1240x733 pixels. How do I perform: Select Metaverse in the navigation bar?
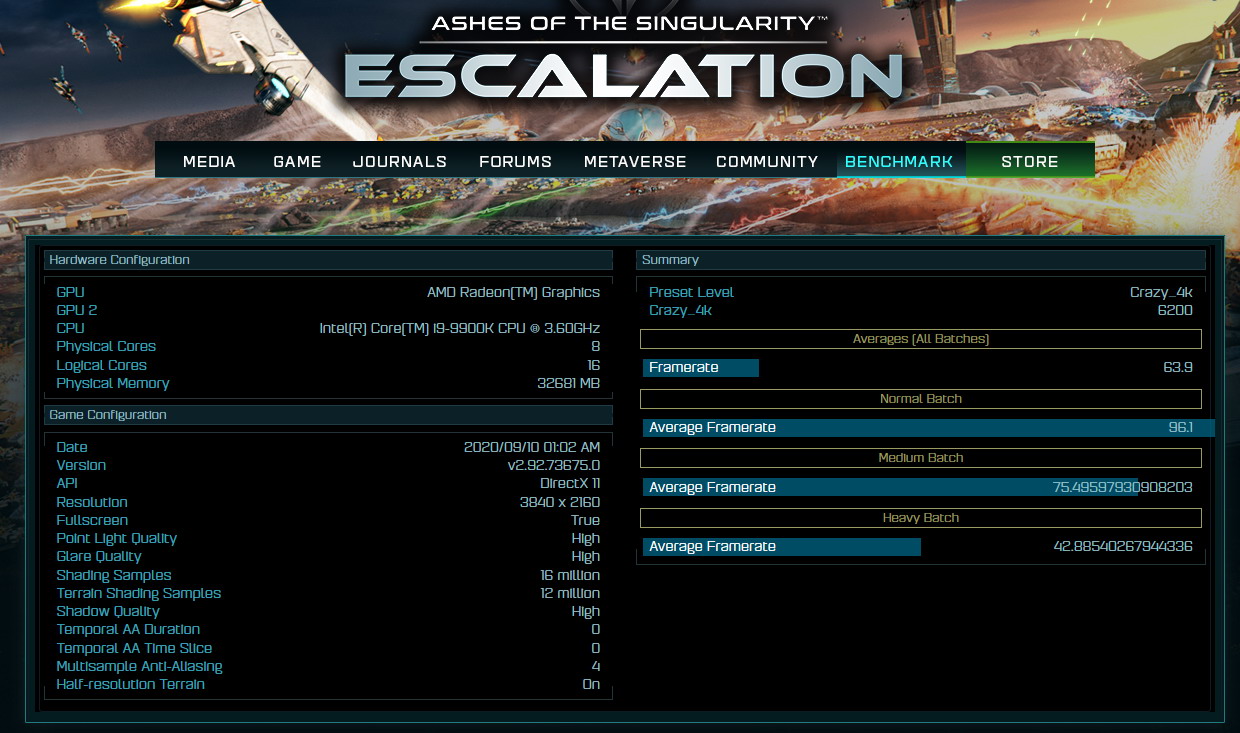coord(635,161)
